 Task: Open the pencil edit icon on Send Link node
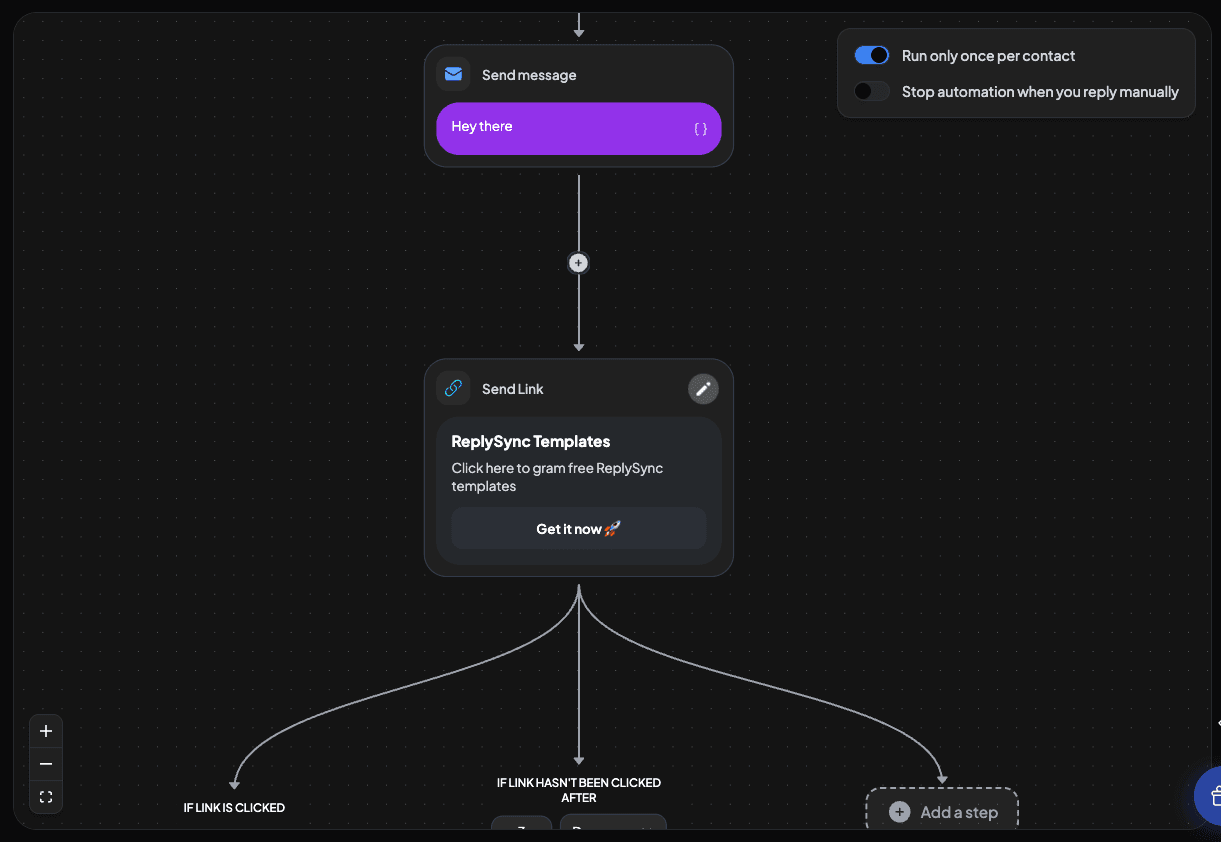[703, 388]
